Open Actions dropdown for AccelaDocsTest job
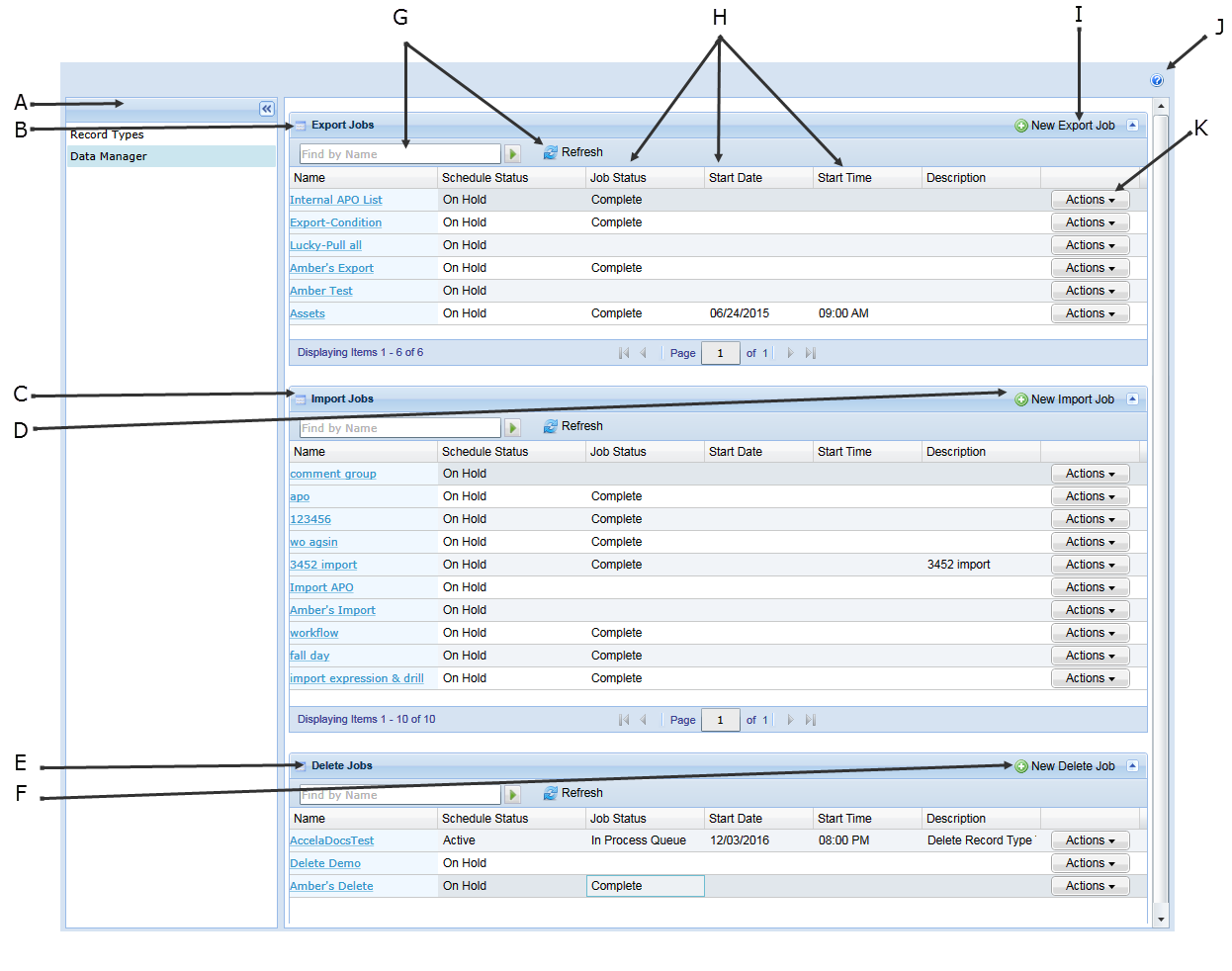Screen dimensions: 1232x971 (1090, 840)
